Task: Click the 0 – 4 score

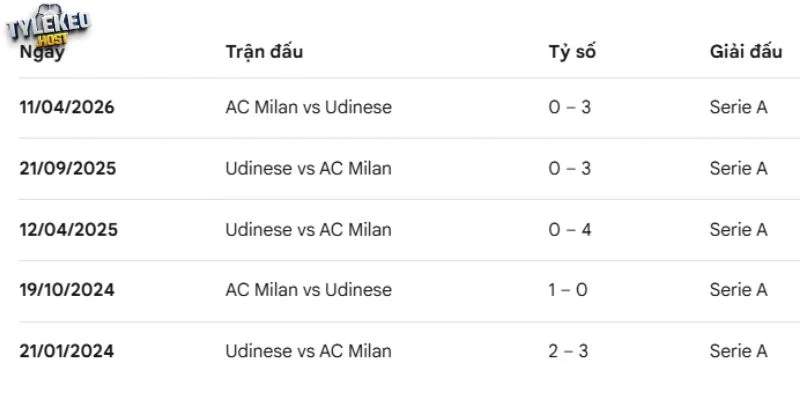Action: pos(569,230)
